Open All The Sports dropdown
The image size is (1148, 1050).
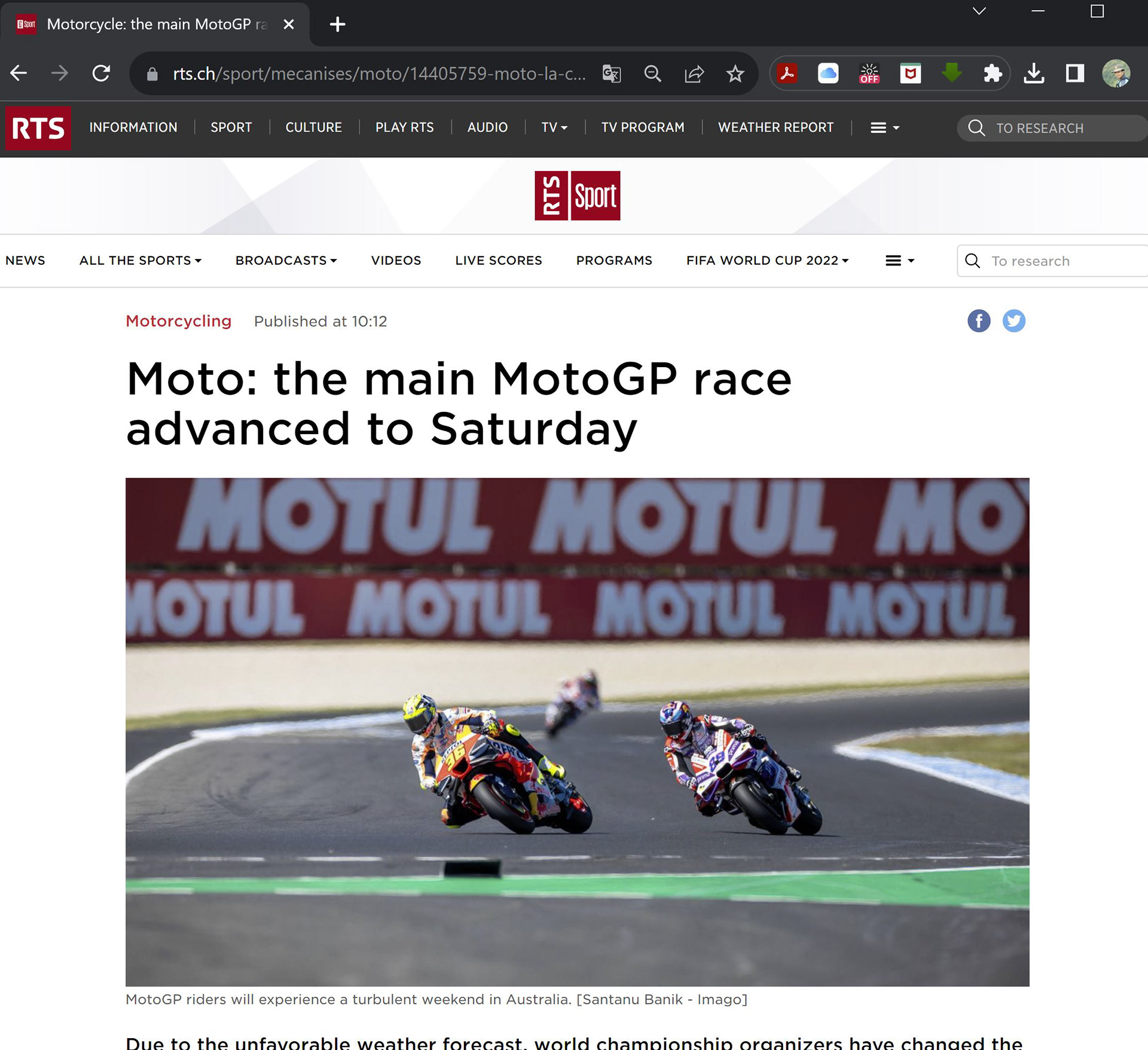coord(141,261)
